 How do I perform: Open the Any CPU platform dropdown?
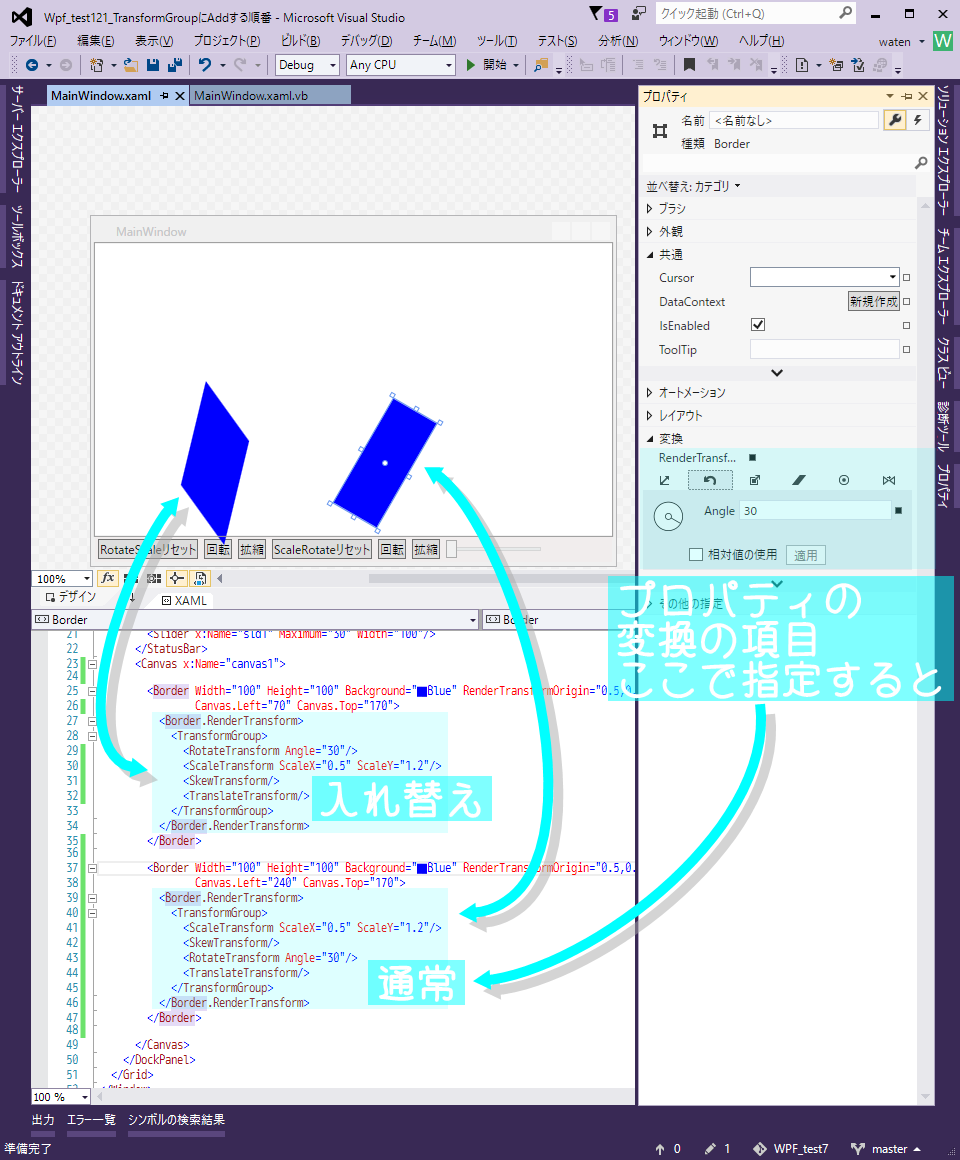click(x=448, y=64)
